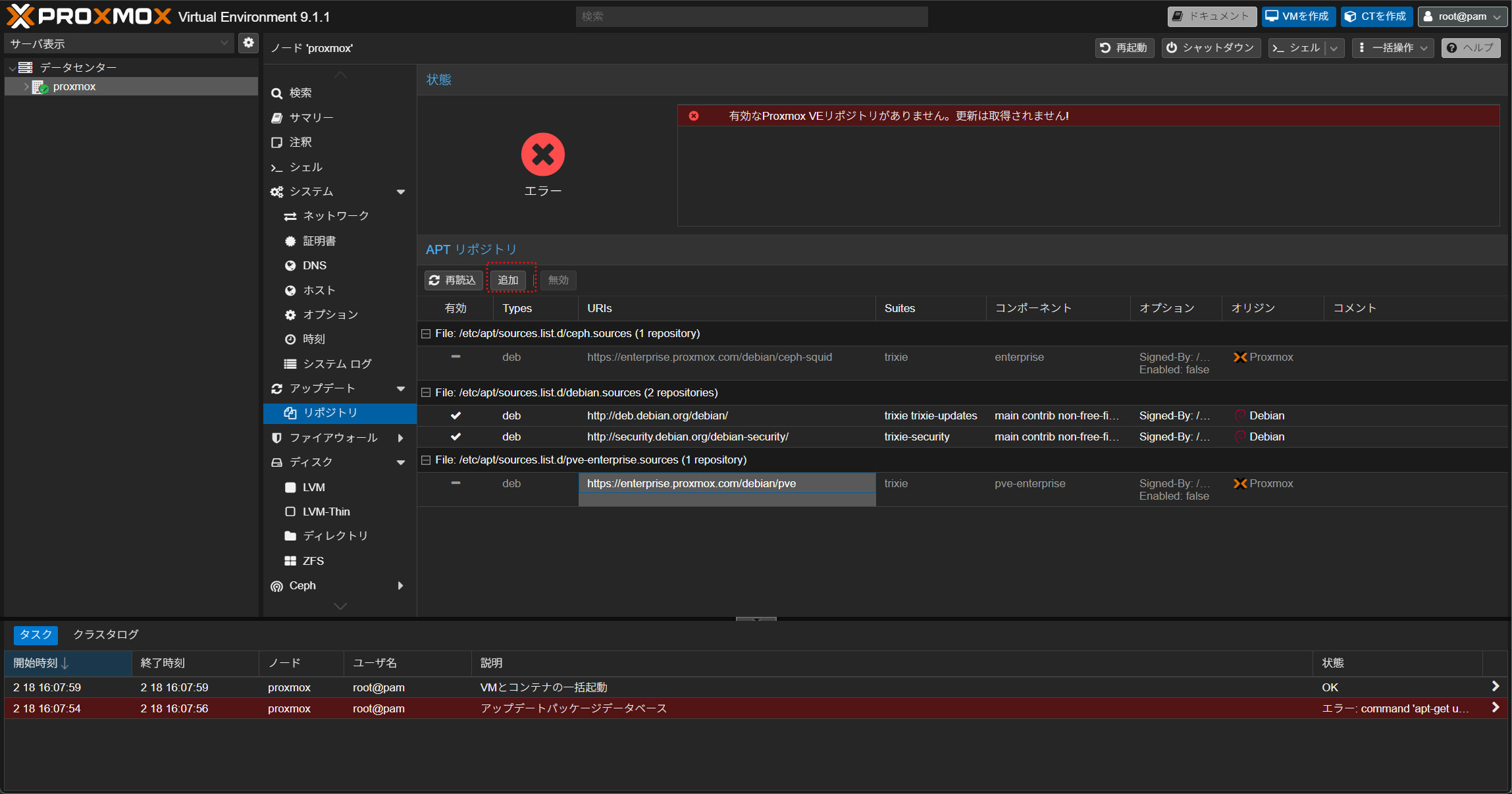Viewport: 1512px width, 794px height.
Task: Toggle the disabled dash for ceph-squid repository
Action: pyautogui.click(x=456, y=357)
